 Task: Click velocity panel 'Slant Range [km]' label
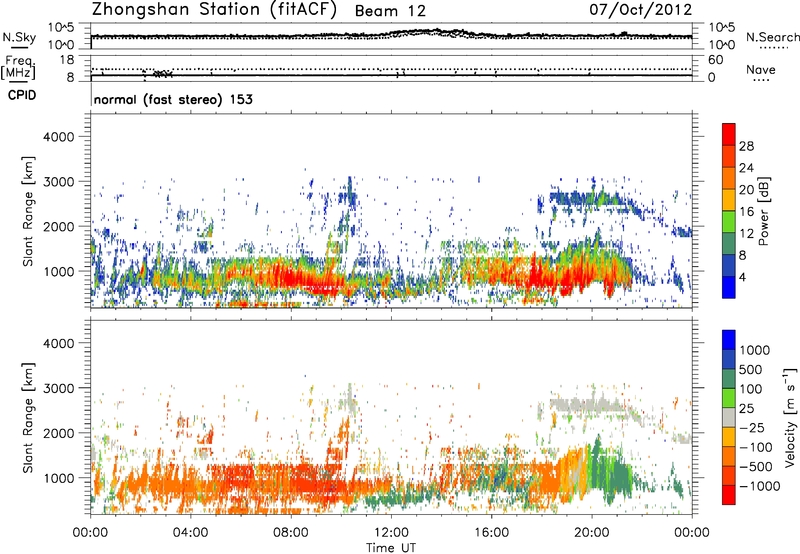point(28,417)
